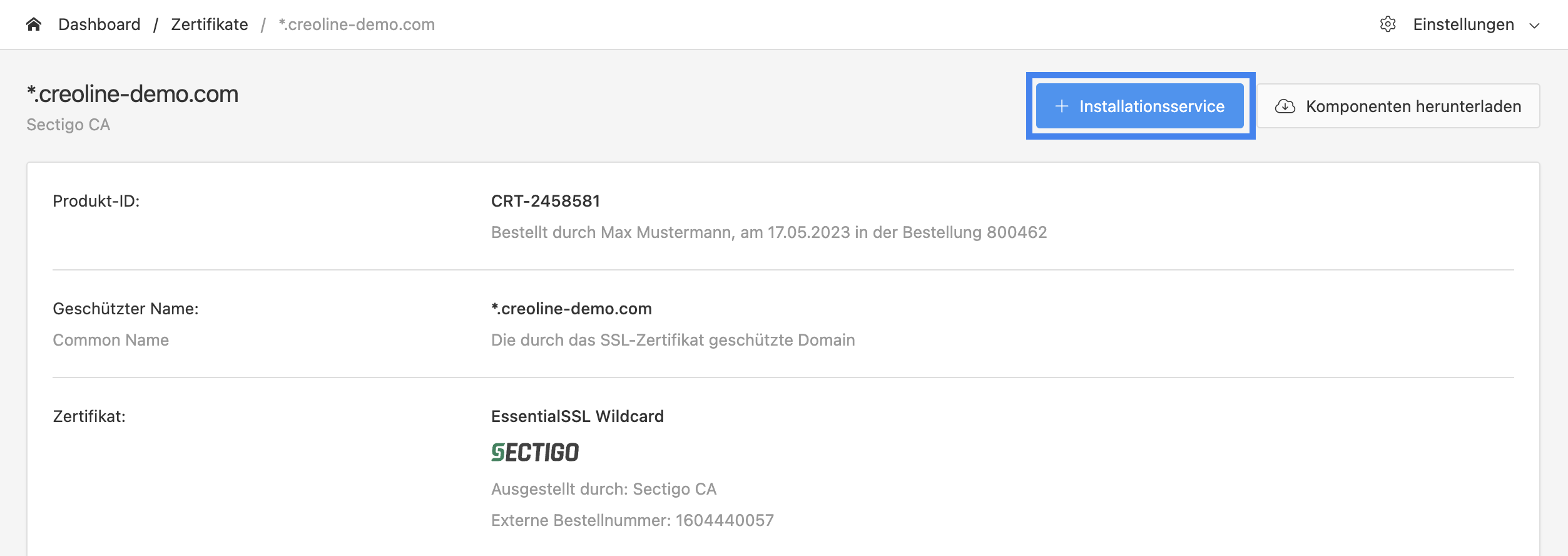Expand the Einstellungen dropdown chevron
This screenshot has width=1568, height=556.
click(x=1534, y=25)
